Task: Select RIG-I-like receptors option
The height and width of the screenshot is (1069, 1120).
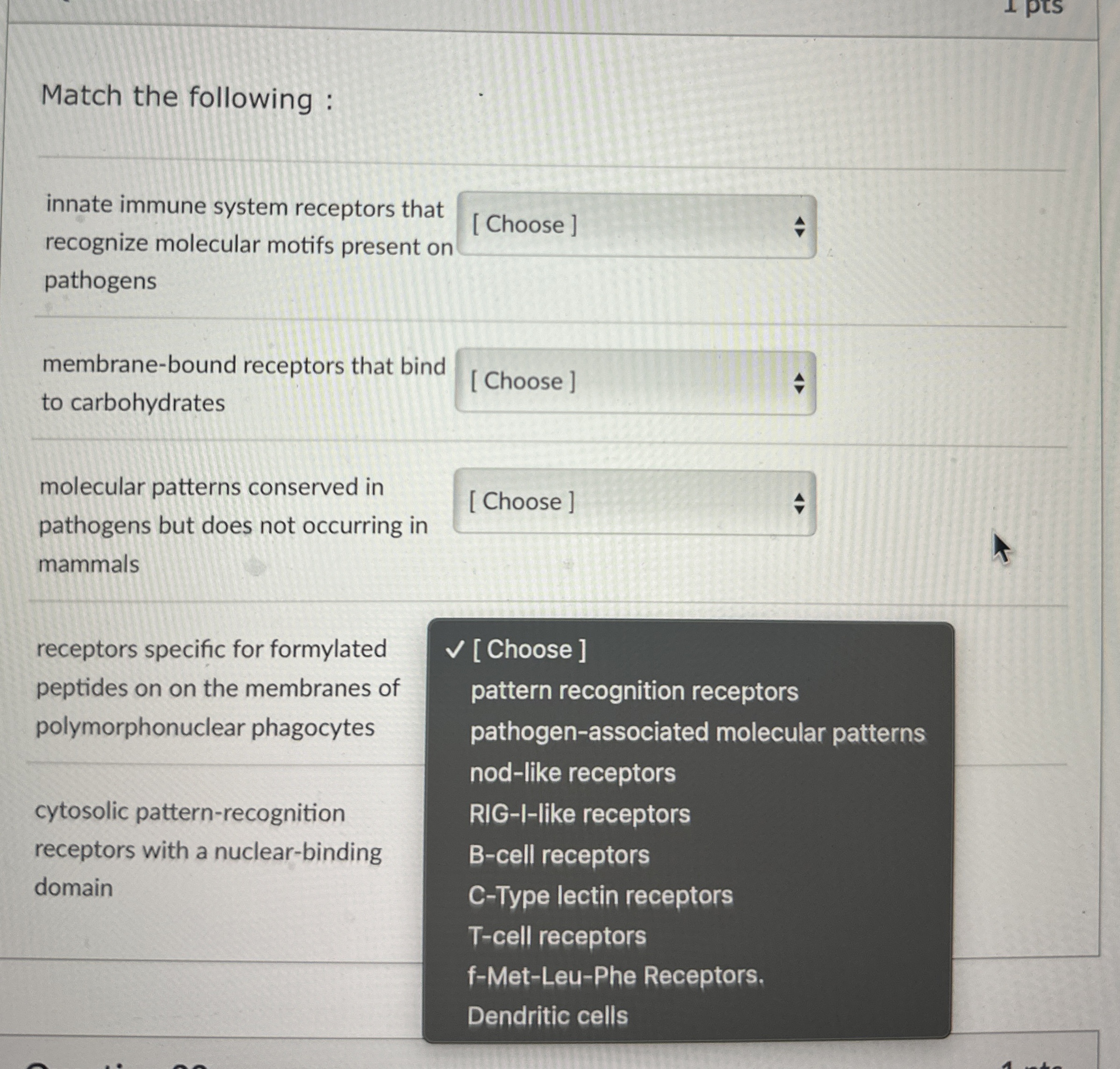Action: [579, 814]
